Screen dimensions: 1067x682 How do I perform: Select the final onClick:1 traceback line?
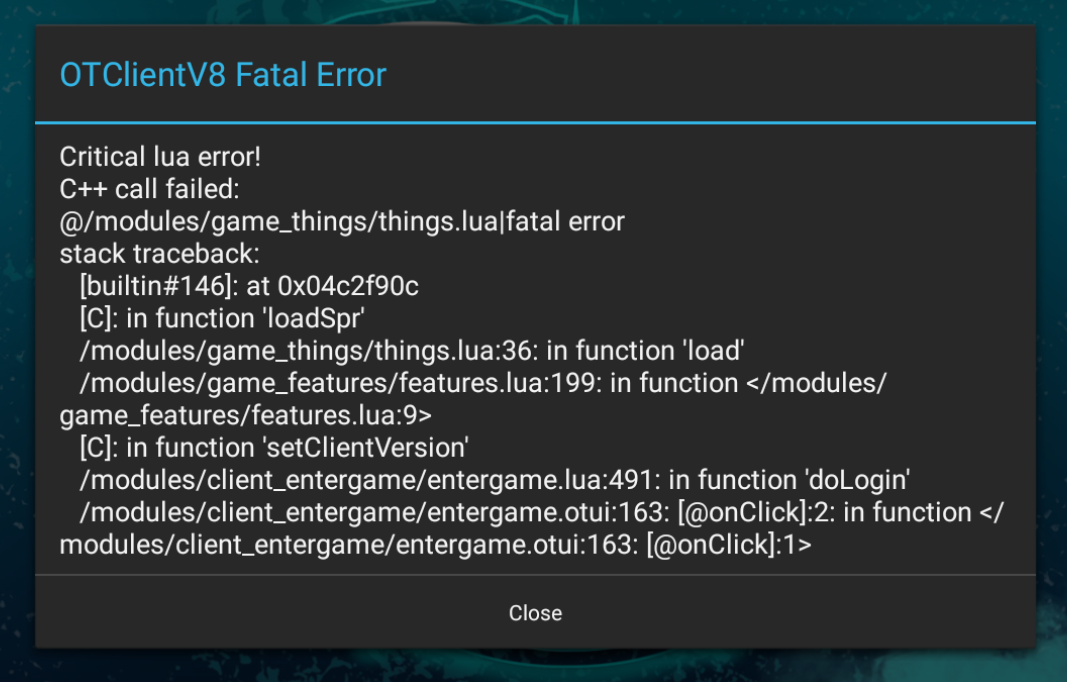tap(370, 545)
